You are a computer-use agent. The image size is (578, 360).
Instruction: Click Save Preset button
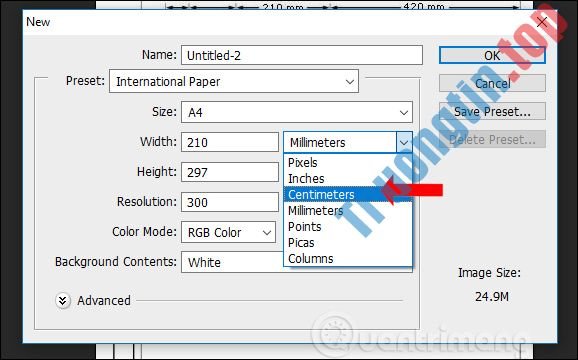[x=492, y=111]
